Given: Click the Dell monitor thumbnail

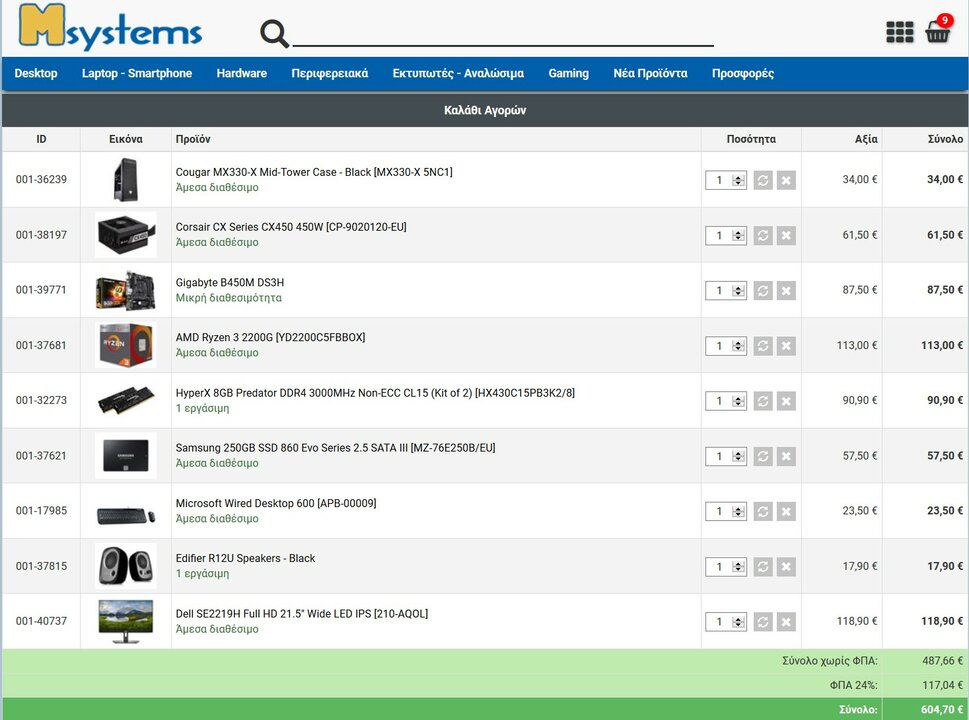Looking at the screenshot, I should [x=125, y=621].
